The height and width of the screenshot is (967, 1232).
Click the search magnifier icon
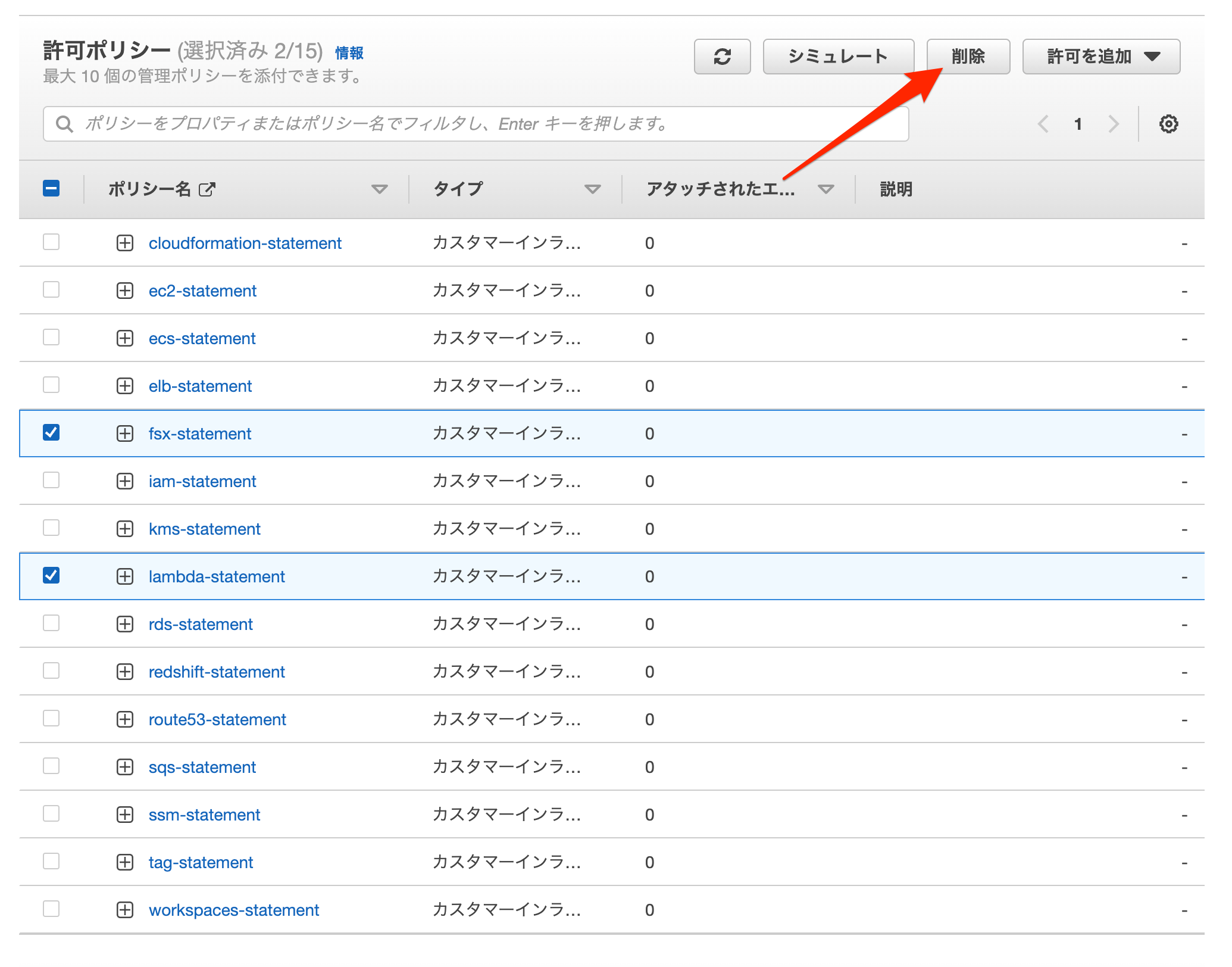pos(64,124)
